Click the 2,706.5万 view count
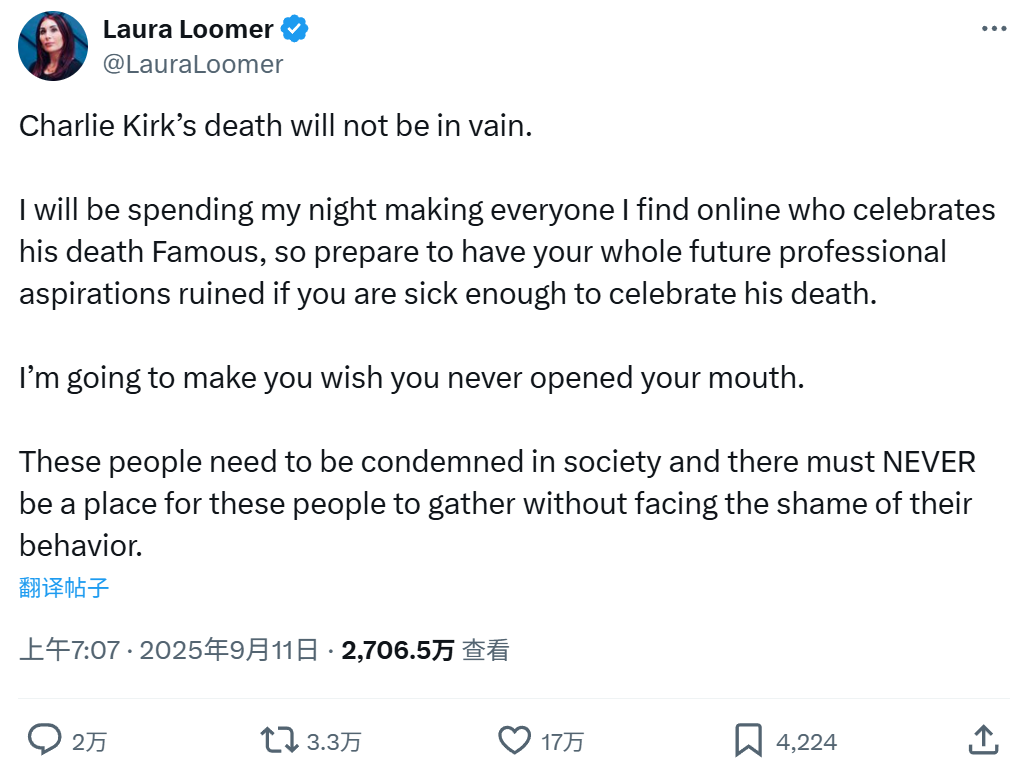 point(398,651)
